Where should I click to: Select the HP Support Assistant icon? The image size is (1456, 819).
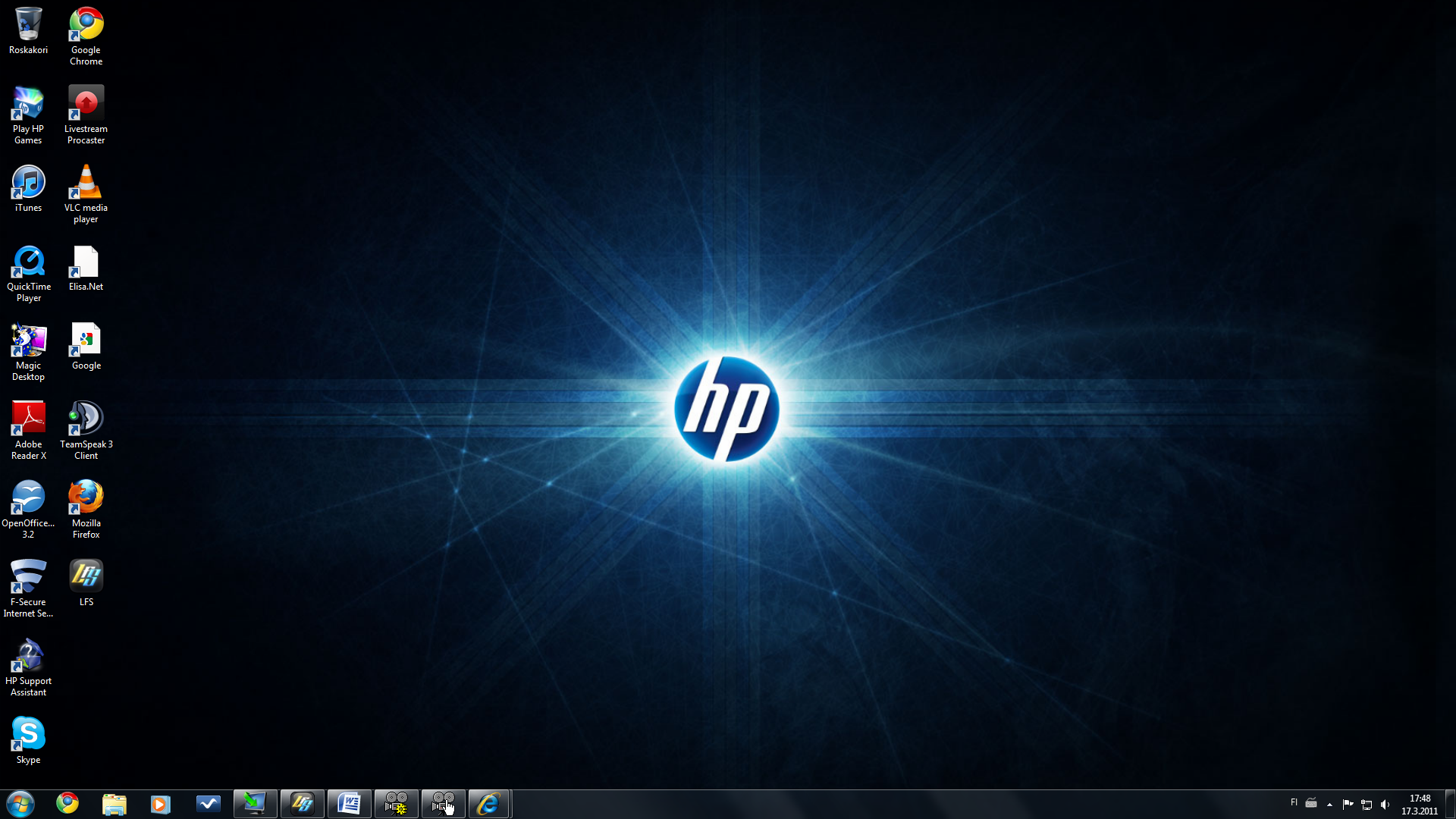click(28, 656)
